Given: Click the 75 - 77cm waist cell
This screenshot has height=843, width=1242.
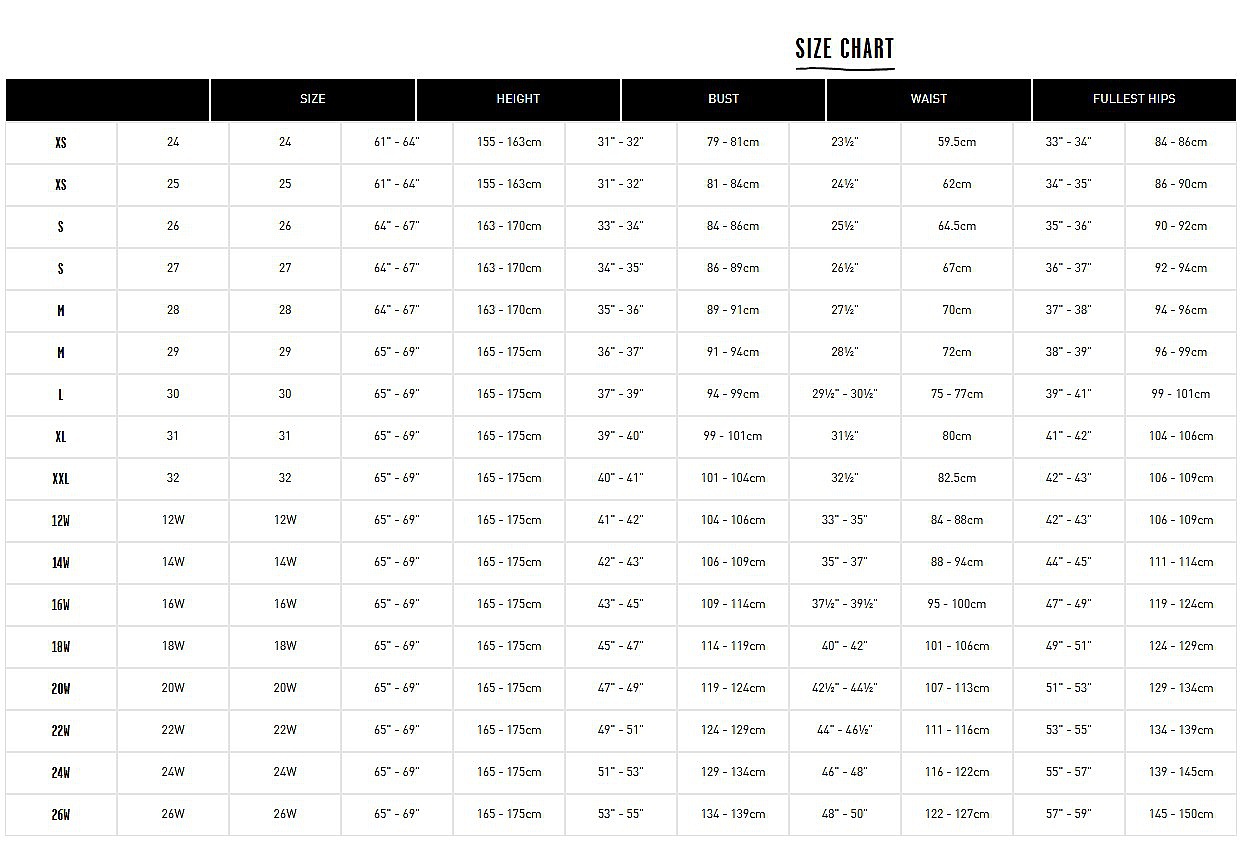Looking at the screenshot, I should click(957, 394).
